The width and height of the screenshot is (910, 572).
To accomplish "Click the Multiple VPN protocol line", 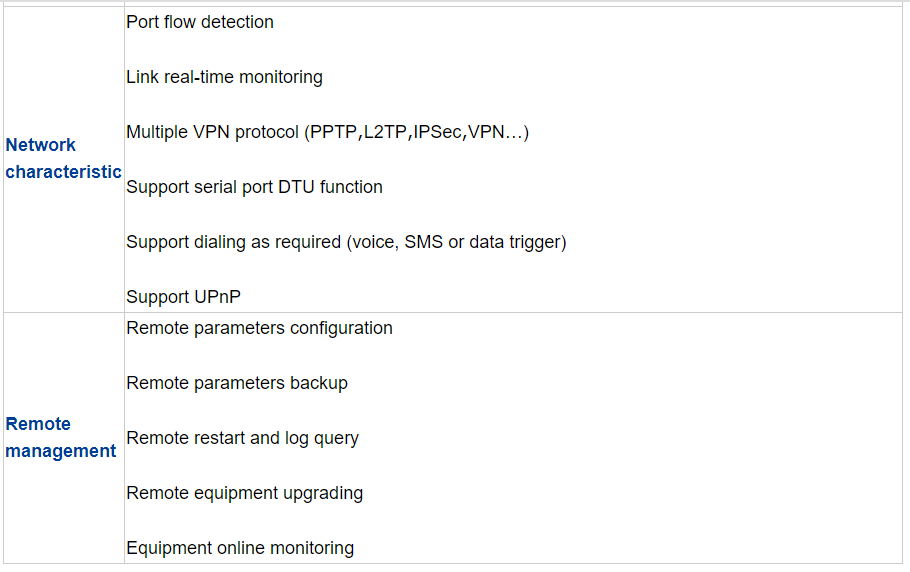I will pos(327,132).
